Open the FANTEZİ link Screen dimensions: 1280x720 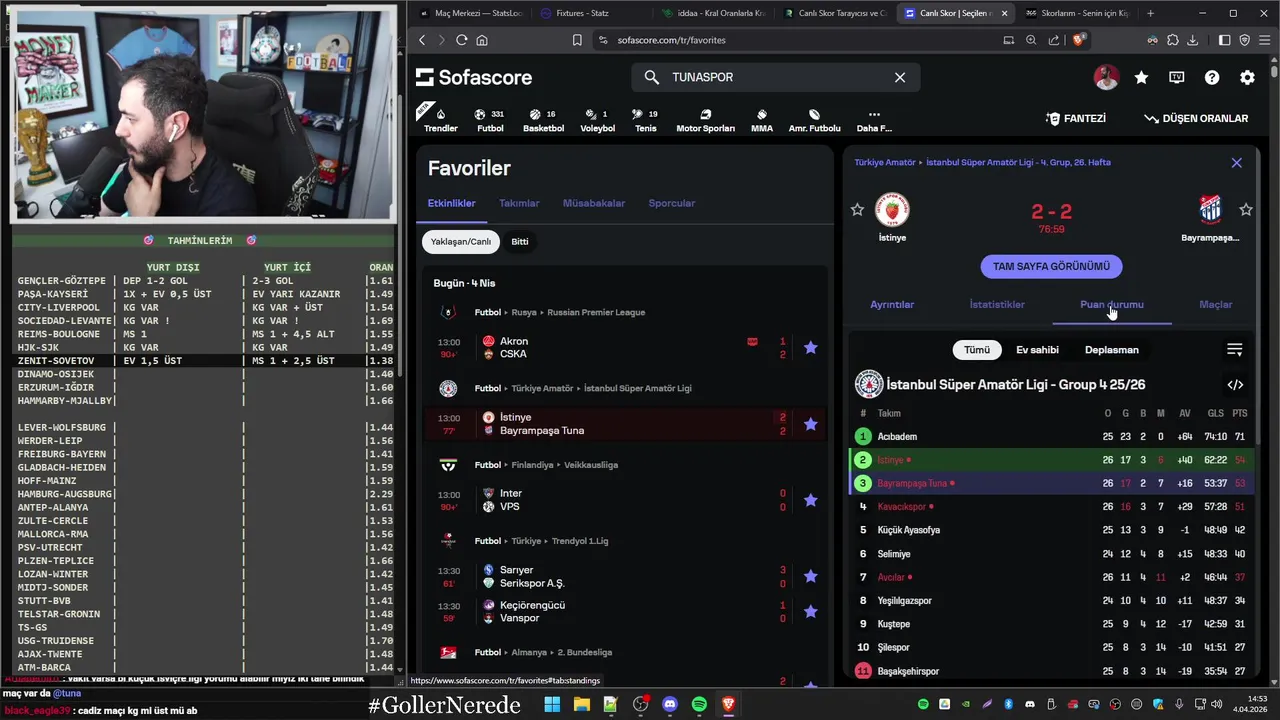pyautogui.click(x=1076, y=118)
